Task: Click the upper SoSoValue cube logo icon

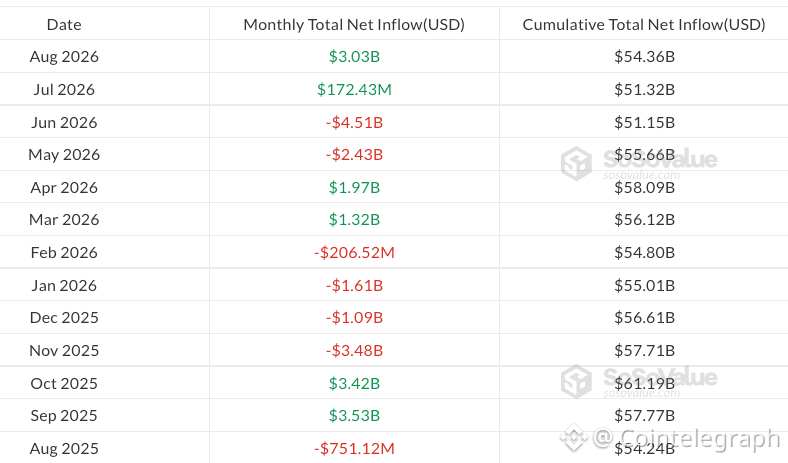Action: pyautogui.click(x=576, y=163)
